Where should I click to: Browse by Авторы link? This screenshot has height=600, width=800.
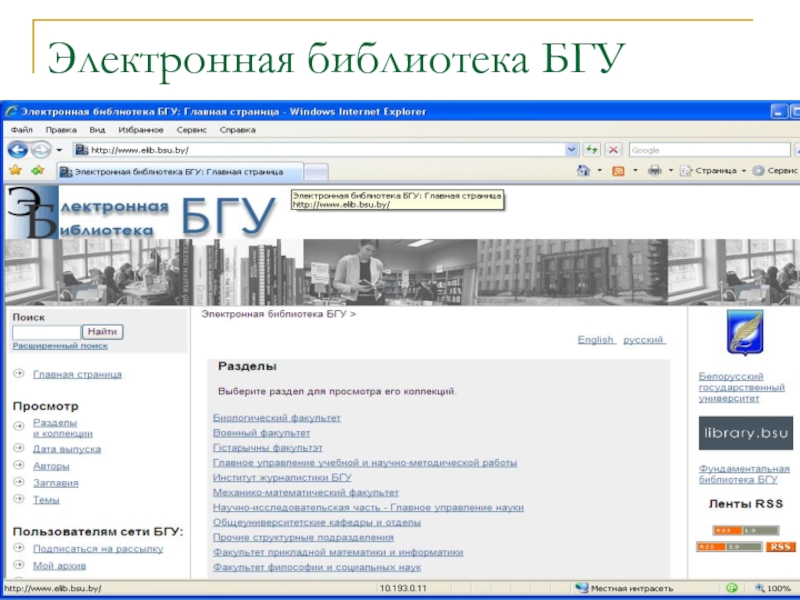pos(51,466)
